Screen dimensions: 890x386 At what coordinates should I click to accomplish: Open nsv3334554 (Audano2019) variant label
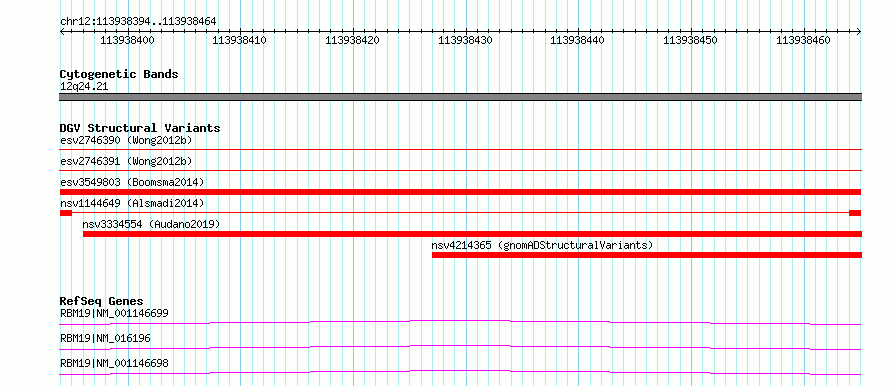pyautogui.click(x=151, y=224)
